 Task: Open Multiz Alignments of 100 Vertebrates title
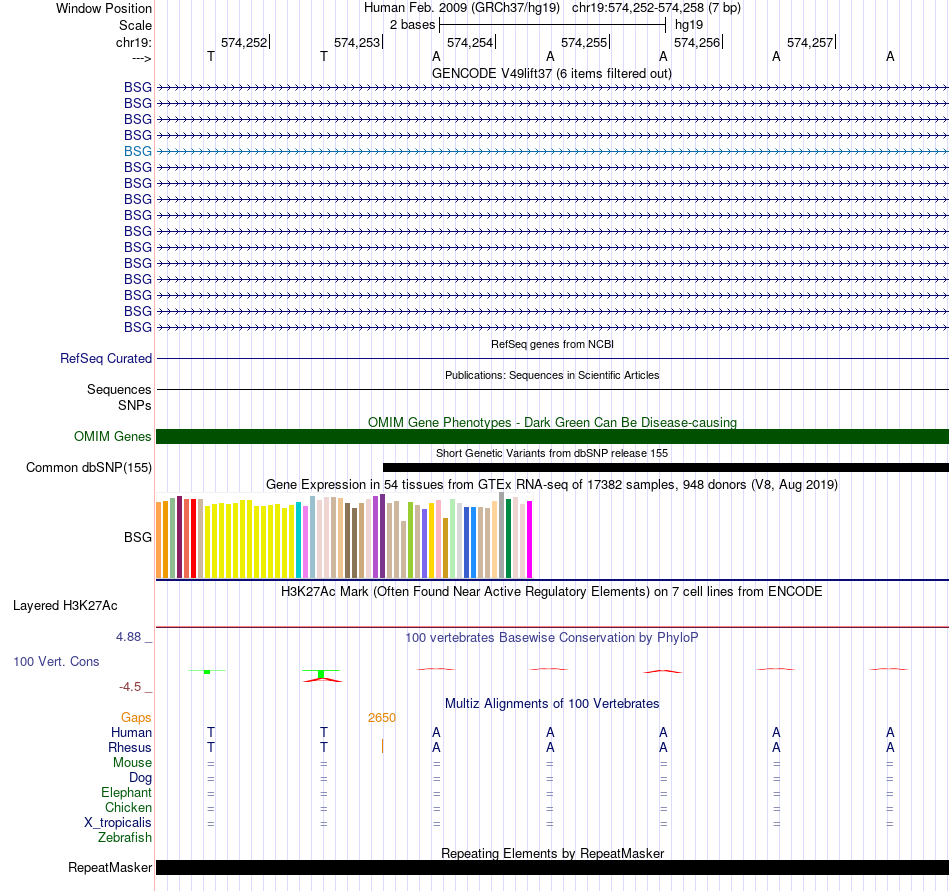coord(552,704)
